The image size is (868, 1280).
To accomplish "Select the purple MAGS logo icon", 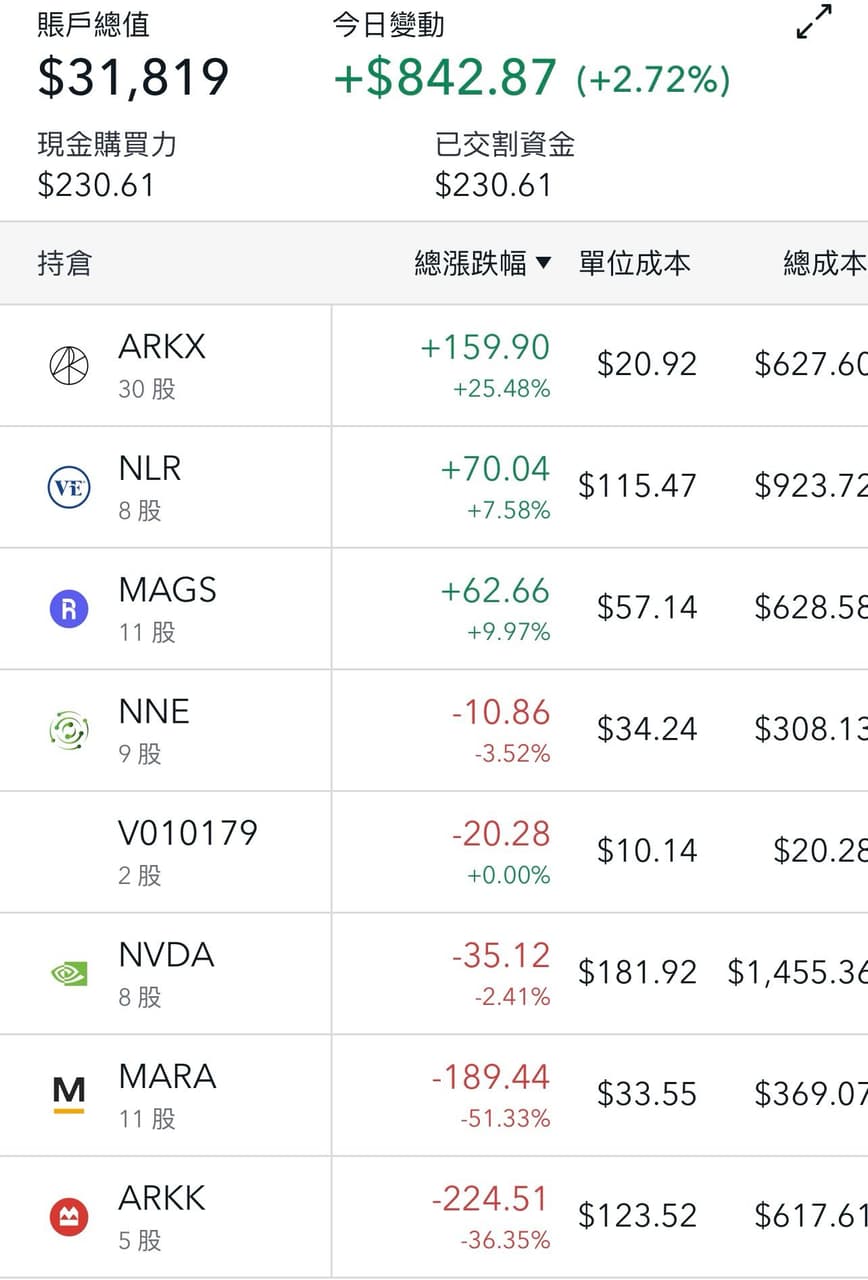I will 69,609.
